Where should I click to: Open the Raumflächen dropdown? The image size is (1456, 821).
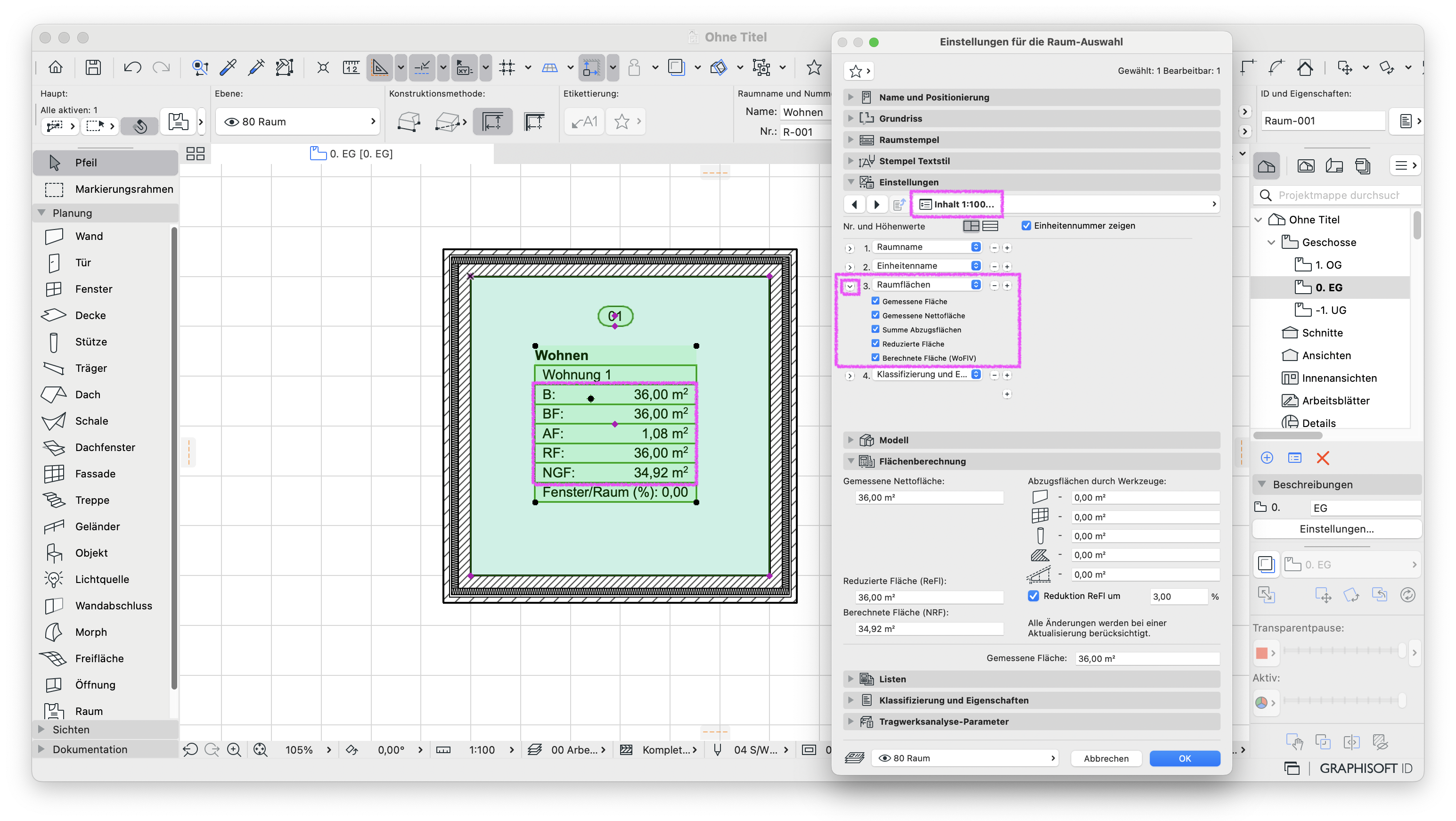(x=927, y=284)
